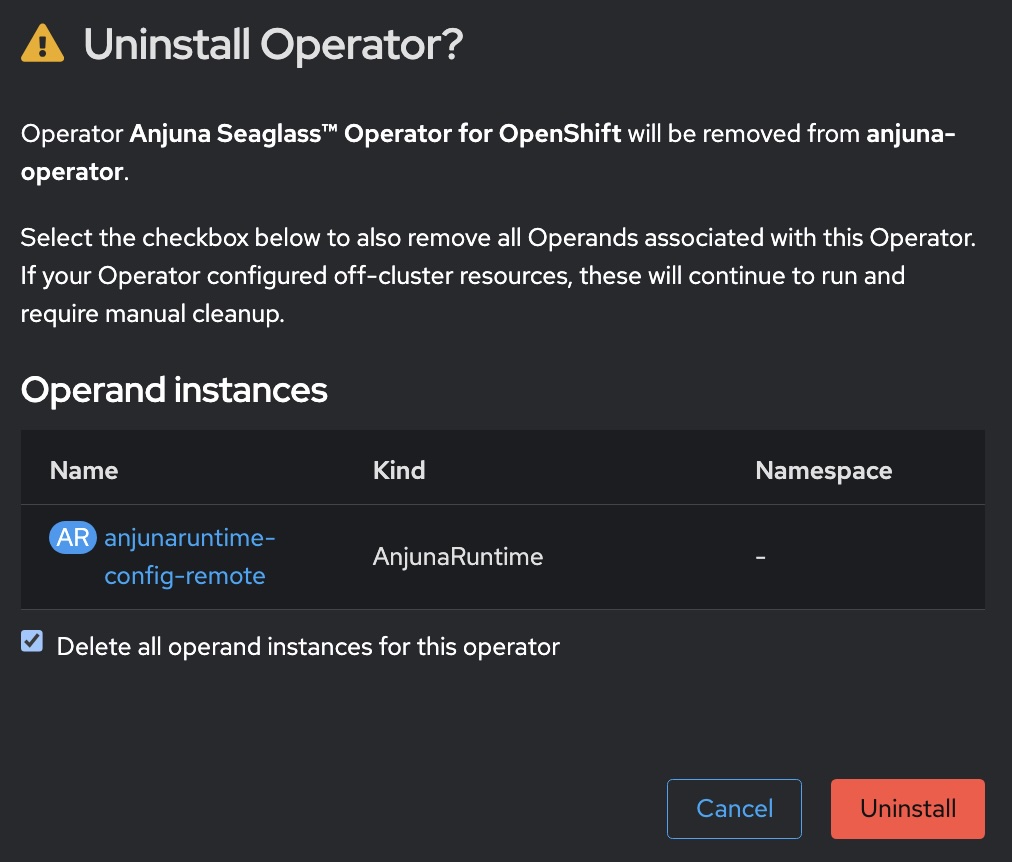Select the Name column header
This screenshot has height=862, width=1012.
coord(83,470)
